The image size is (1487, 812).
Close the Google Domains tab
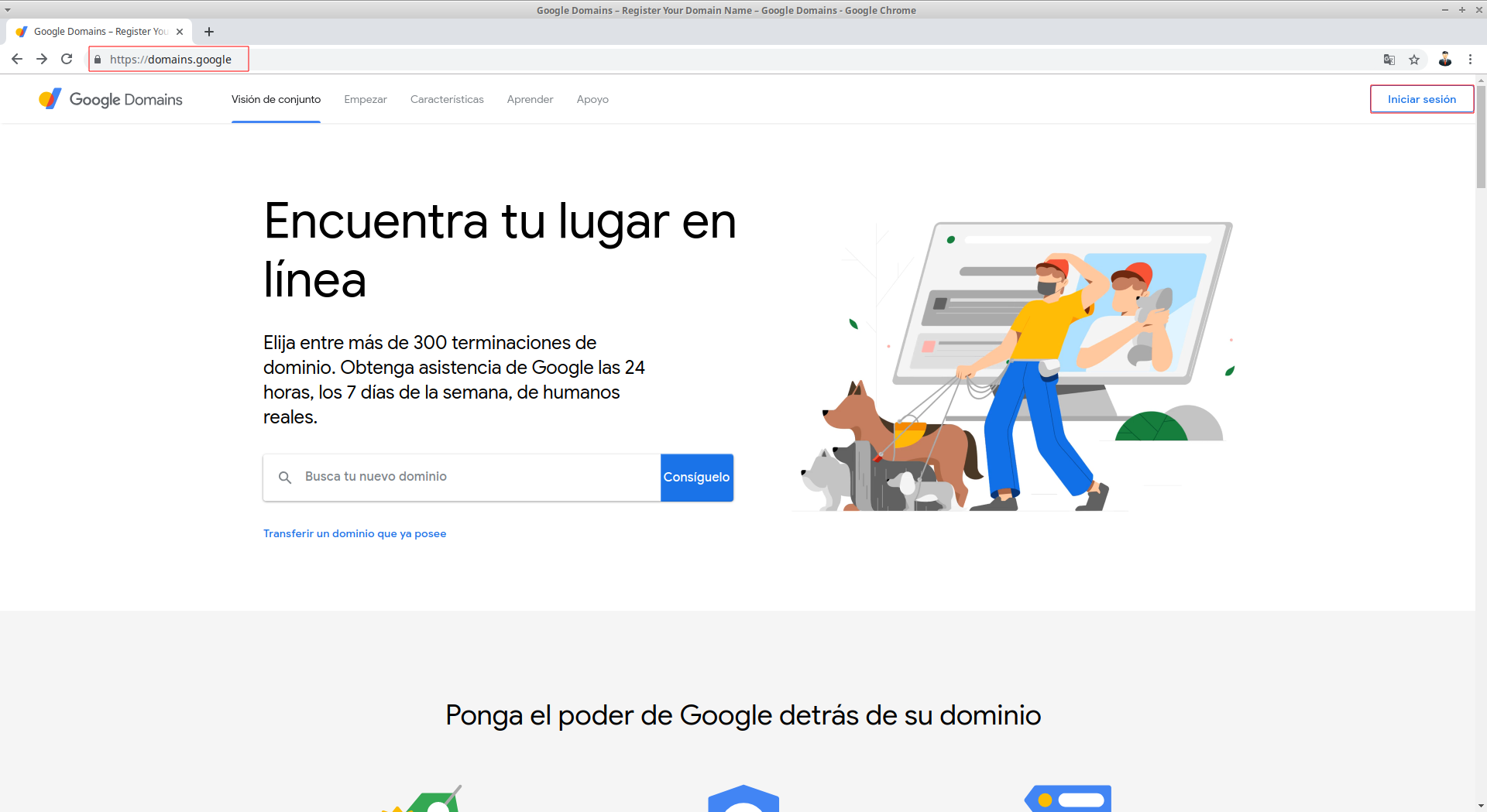[x=180, y=32]
